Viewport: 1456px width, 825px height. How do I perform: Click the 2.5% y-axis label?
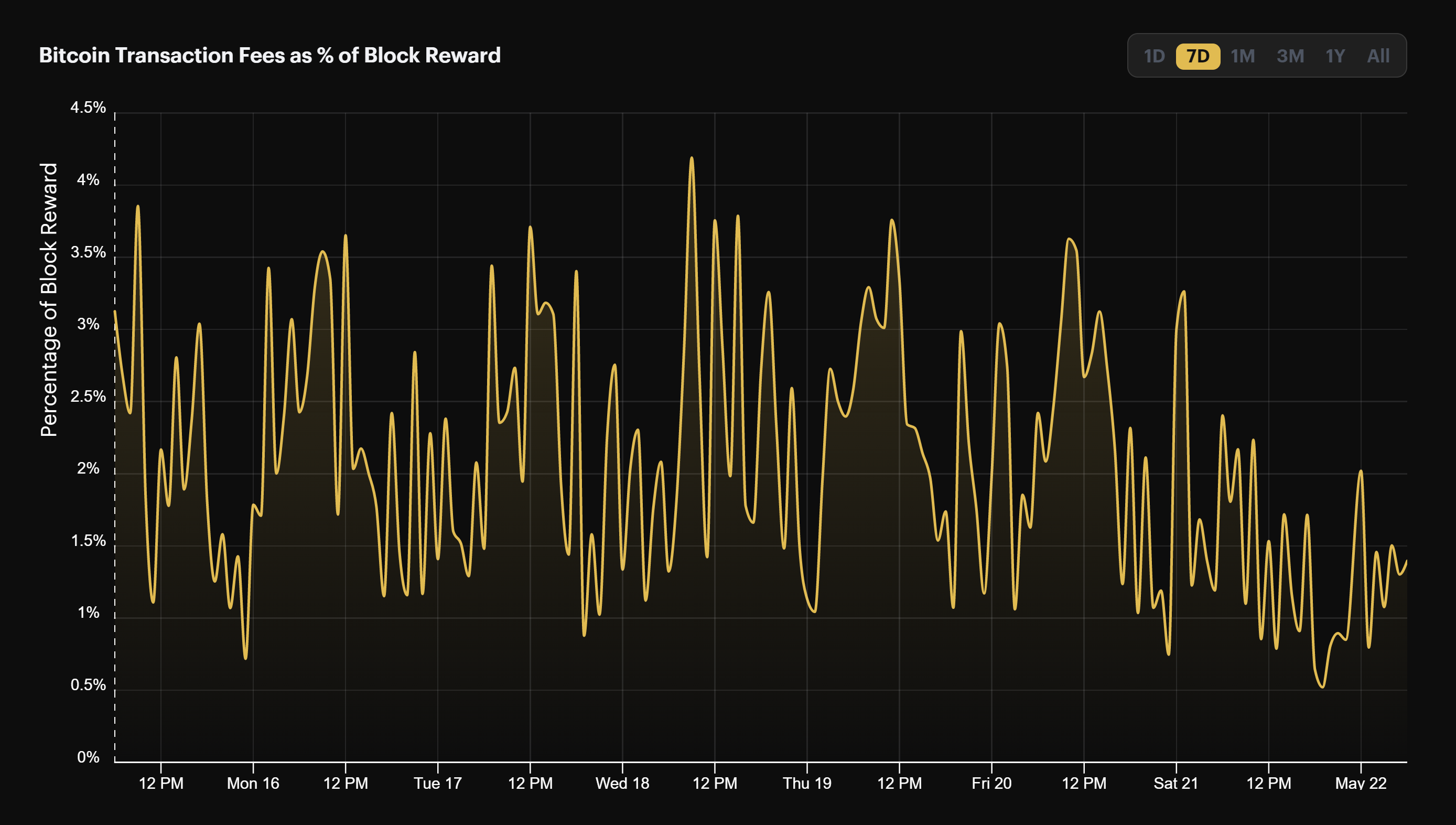click(x=88, y=396)
